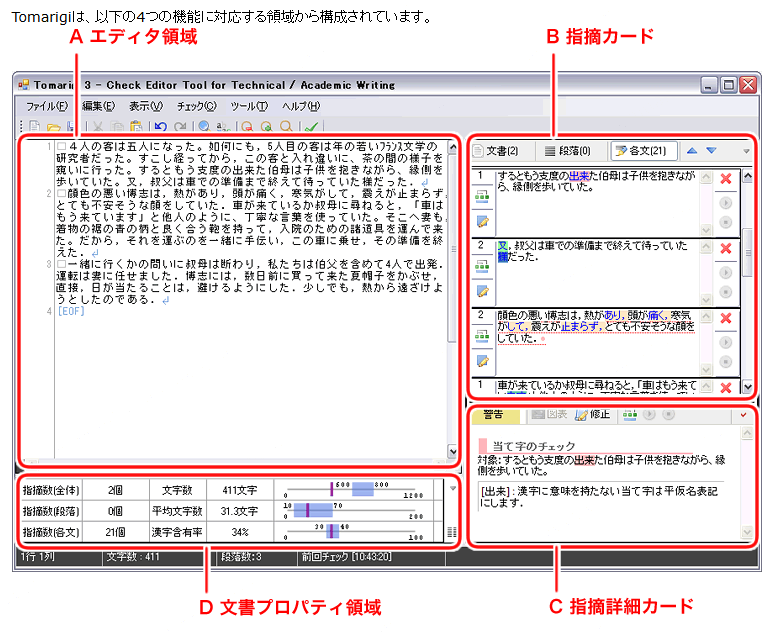Click stop button in するともう支度の card
The image size is (777, 635).
pyautogui.click(x=725, y=222)
